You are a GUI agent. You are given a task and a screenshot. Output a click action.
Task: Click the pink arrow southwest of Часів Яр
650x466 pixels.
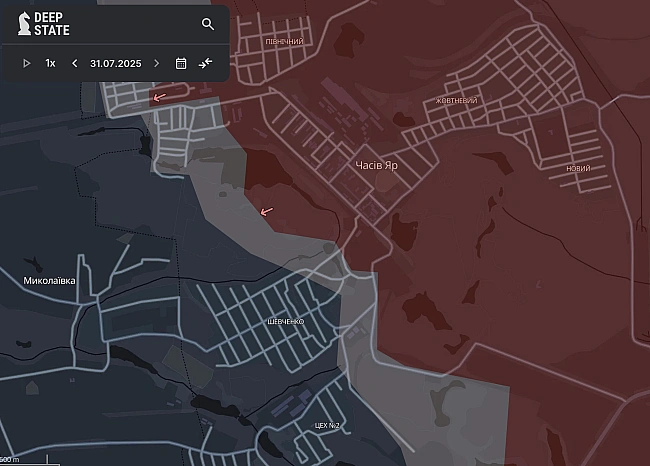click(267, 211)
